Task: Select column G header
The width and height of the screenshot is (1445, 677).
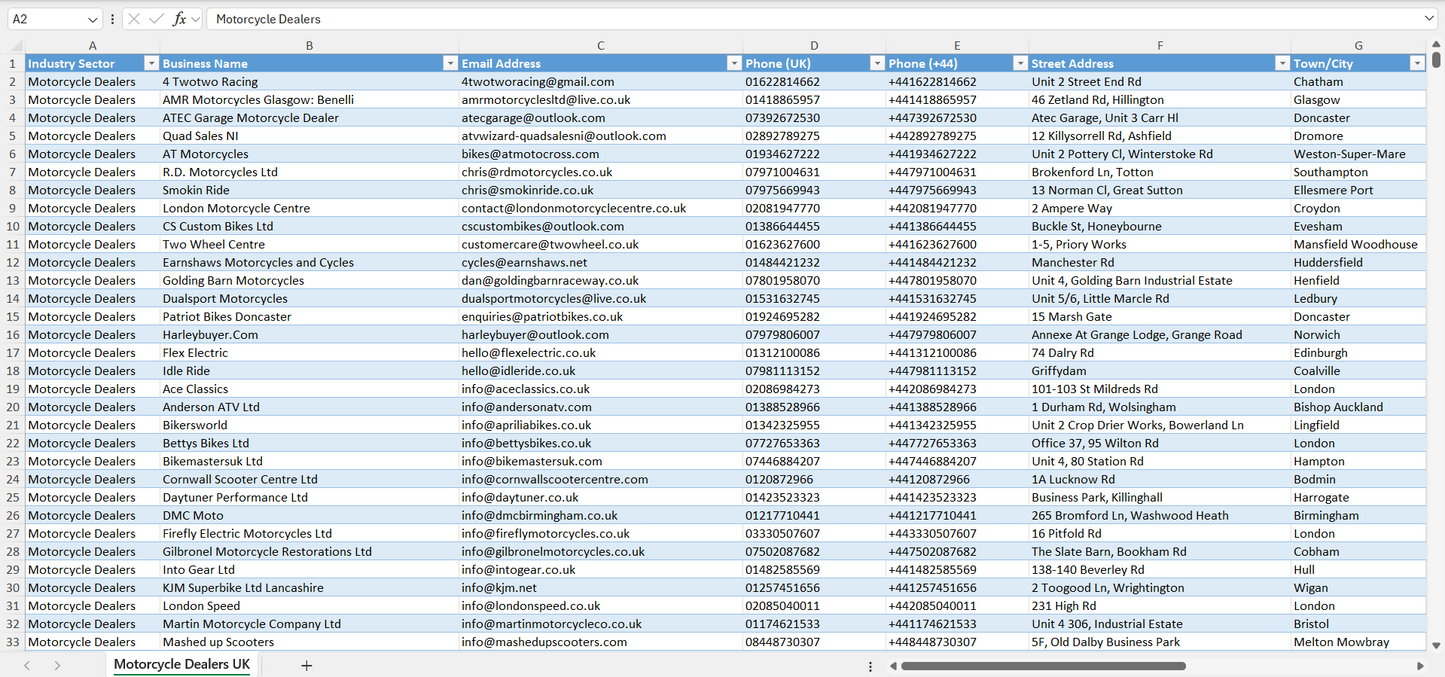Action: tap(1358, 46)
